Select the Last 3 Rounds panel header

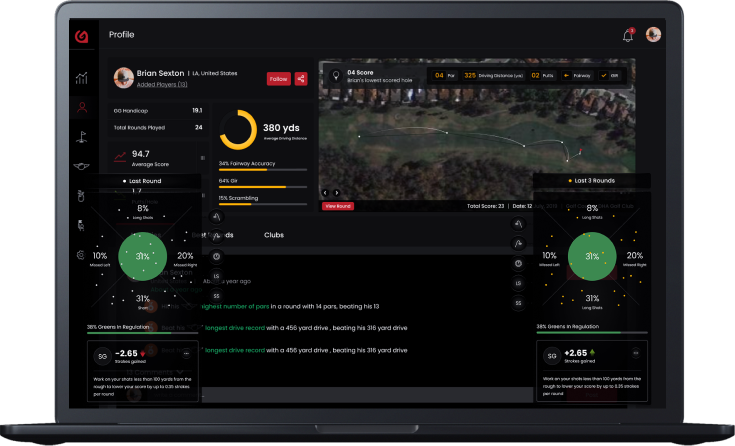pyautogui.click(x=592, y=181)
